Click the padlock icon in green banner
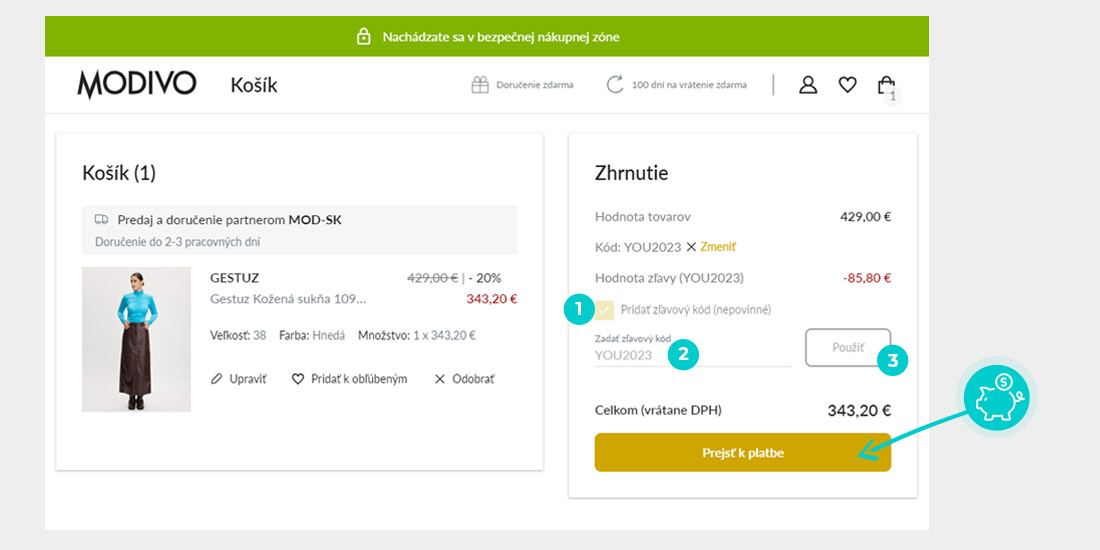This screenshot has height=550, width=1100. (363, 36)
